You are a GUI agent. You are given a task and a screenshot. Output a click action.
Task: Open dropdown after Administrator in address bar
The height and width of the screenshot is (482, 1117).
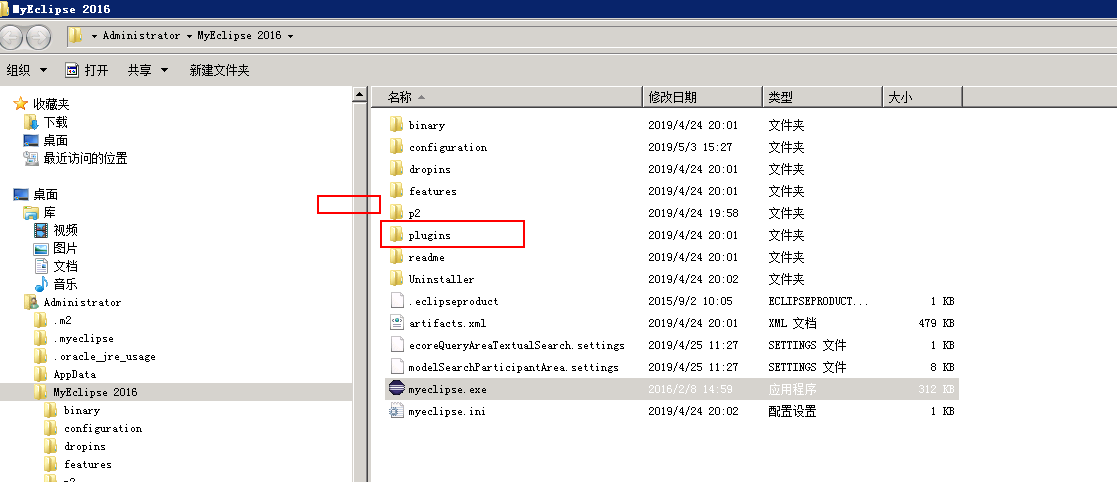189,36
